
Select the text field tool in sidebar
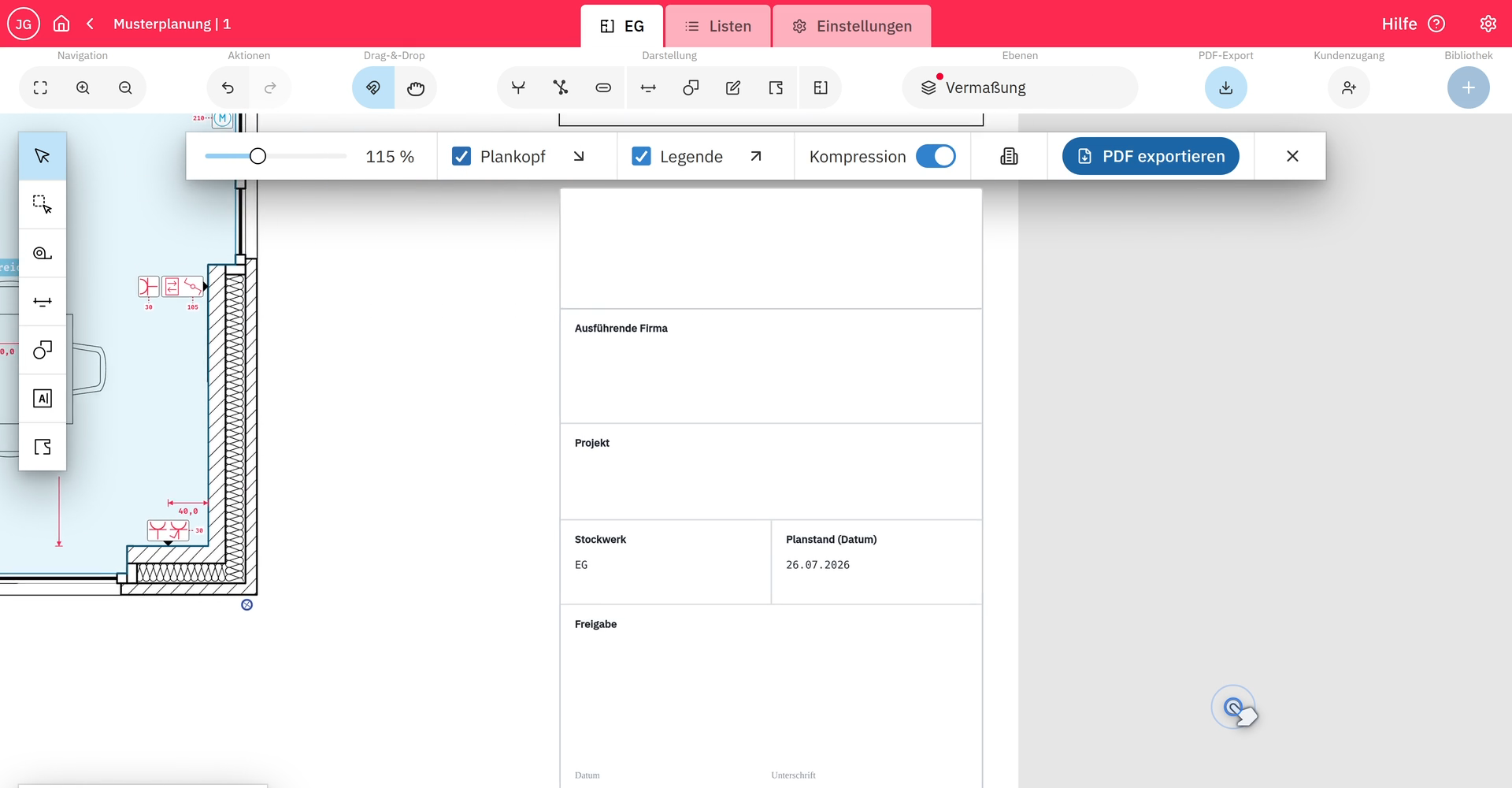43,398
